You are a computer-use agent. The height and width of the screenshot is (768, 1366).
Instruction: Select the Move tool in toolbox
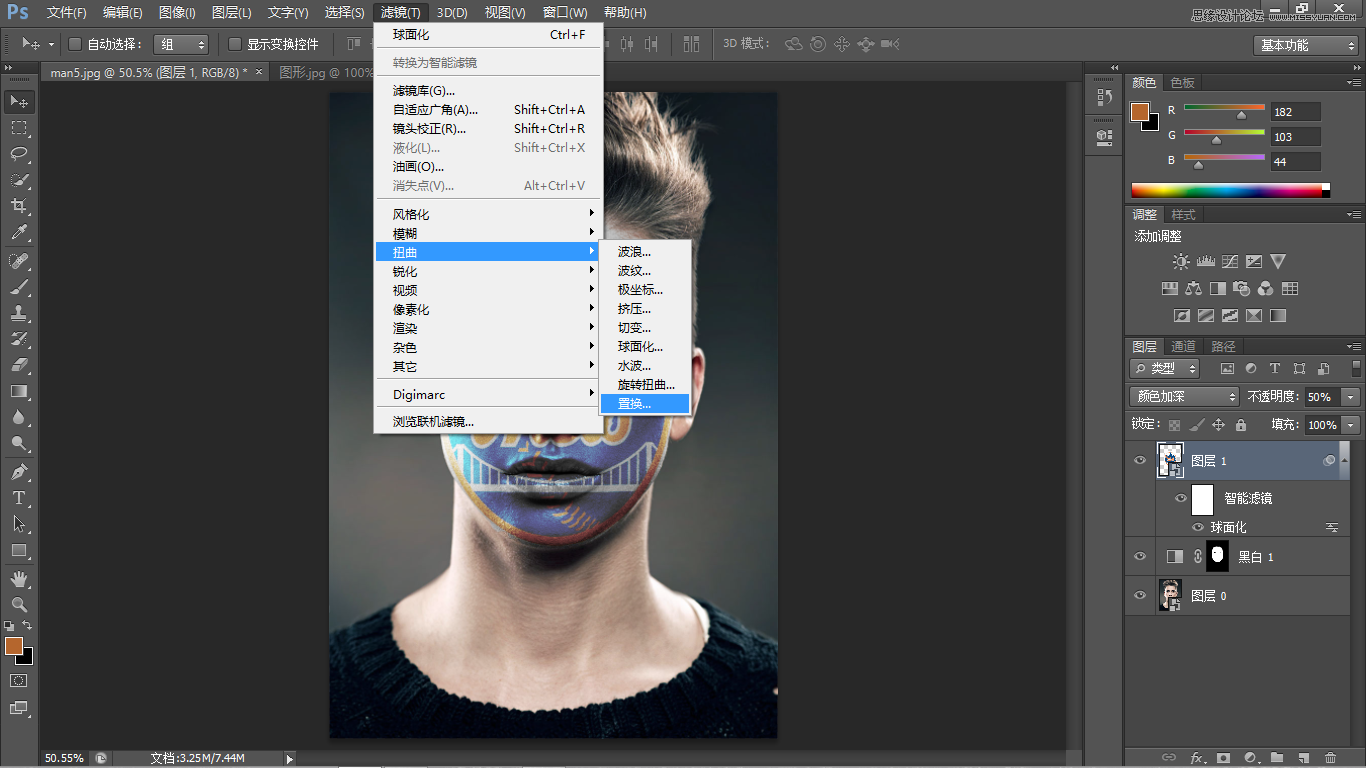coord(19,102)
